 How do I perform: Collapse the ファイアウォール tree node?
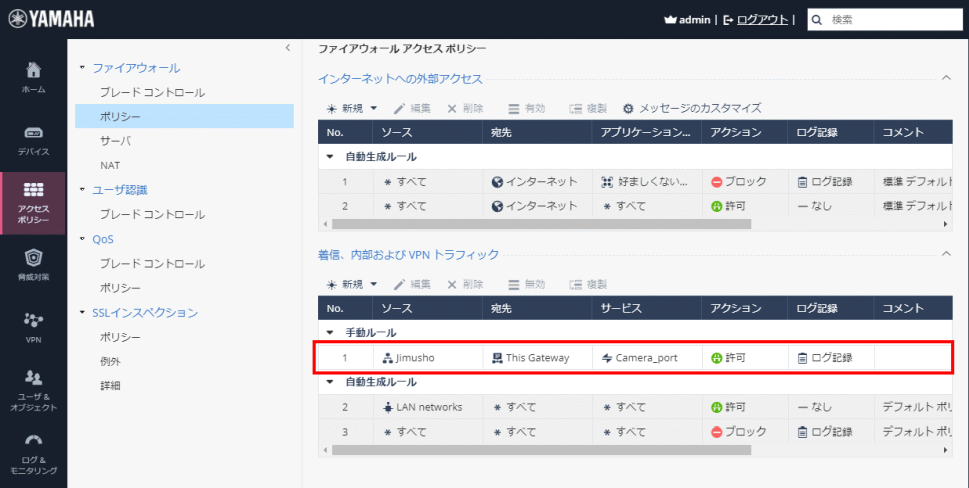click(82, 68)
